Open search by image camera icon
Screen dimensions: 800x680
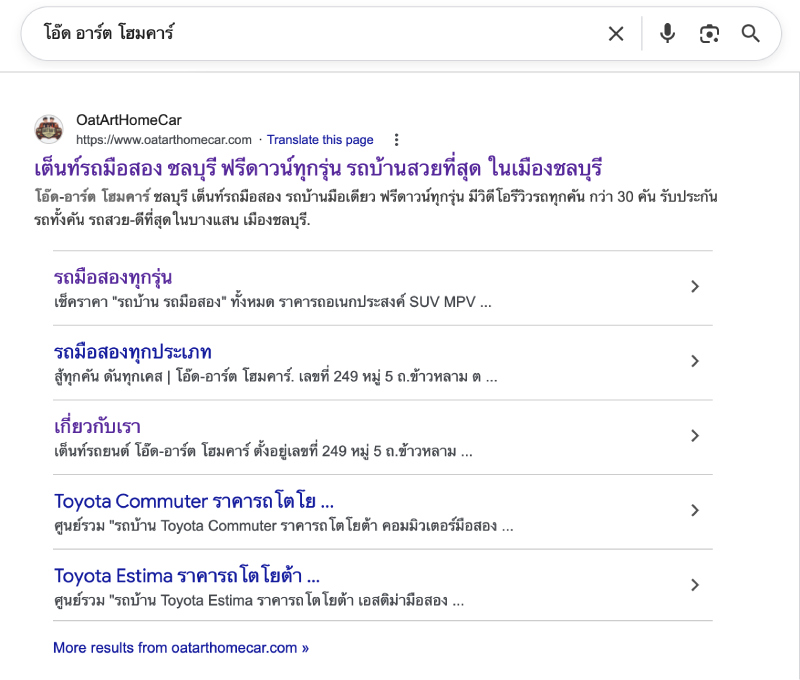pos(709,34)
